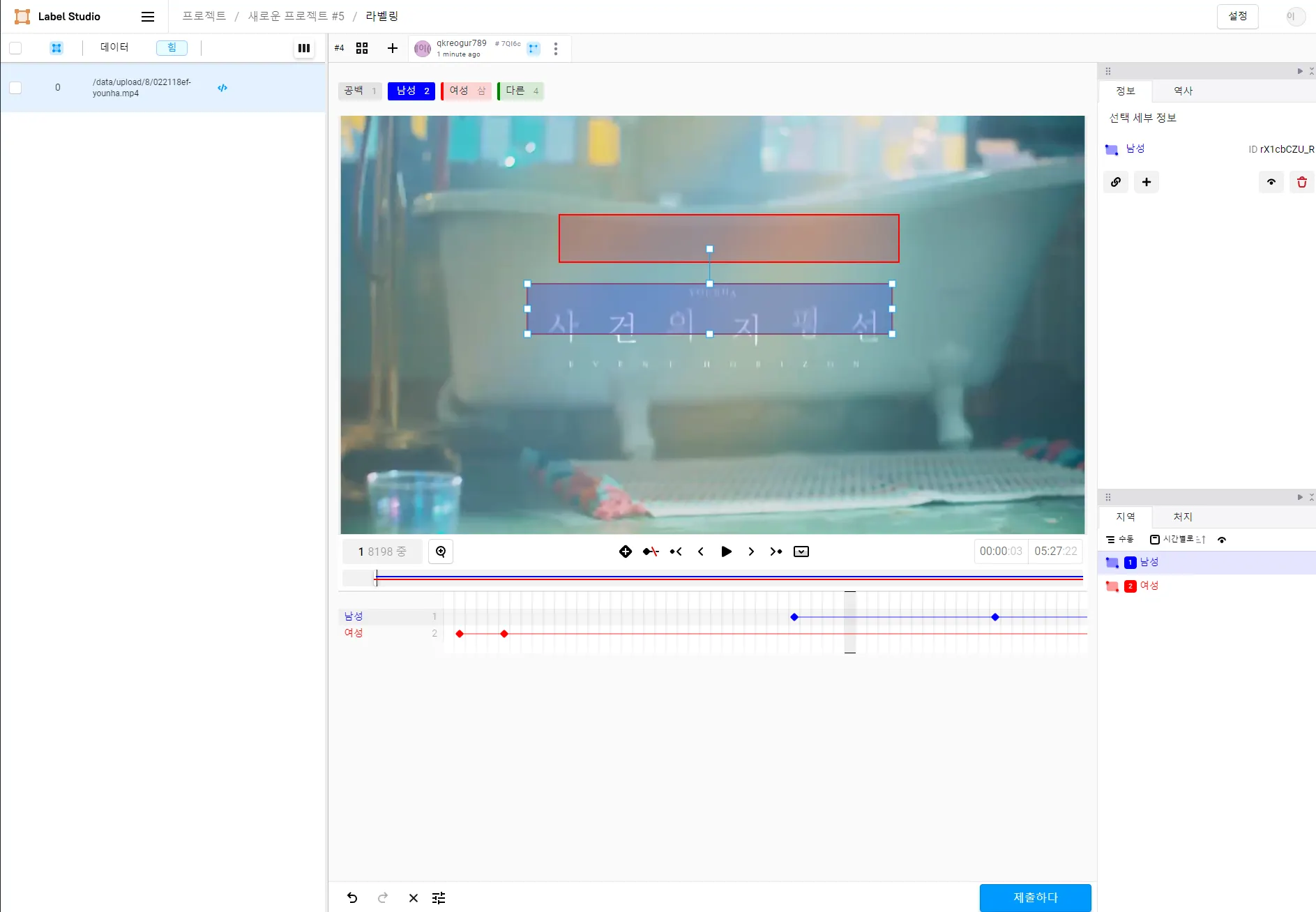The width and height of the screenshot is (1316, 912).
Task: Select the 여성 region in the regions list
Action: click(x=1206, y=586)
